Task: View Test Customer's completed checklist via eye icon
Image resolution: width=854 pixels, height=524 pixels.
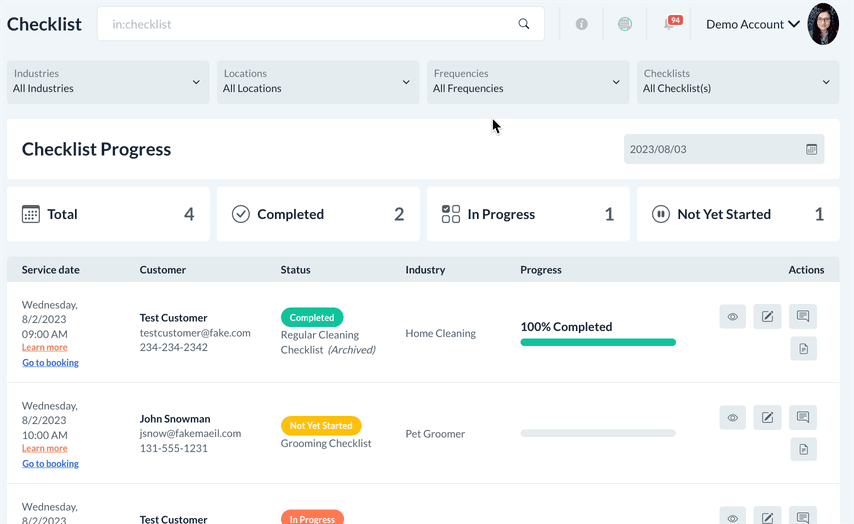Action: pos(732,317)
